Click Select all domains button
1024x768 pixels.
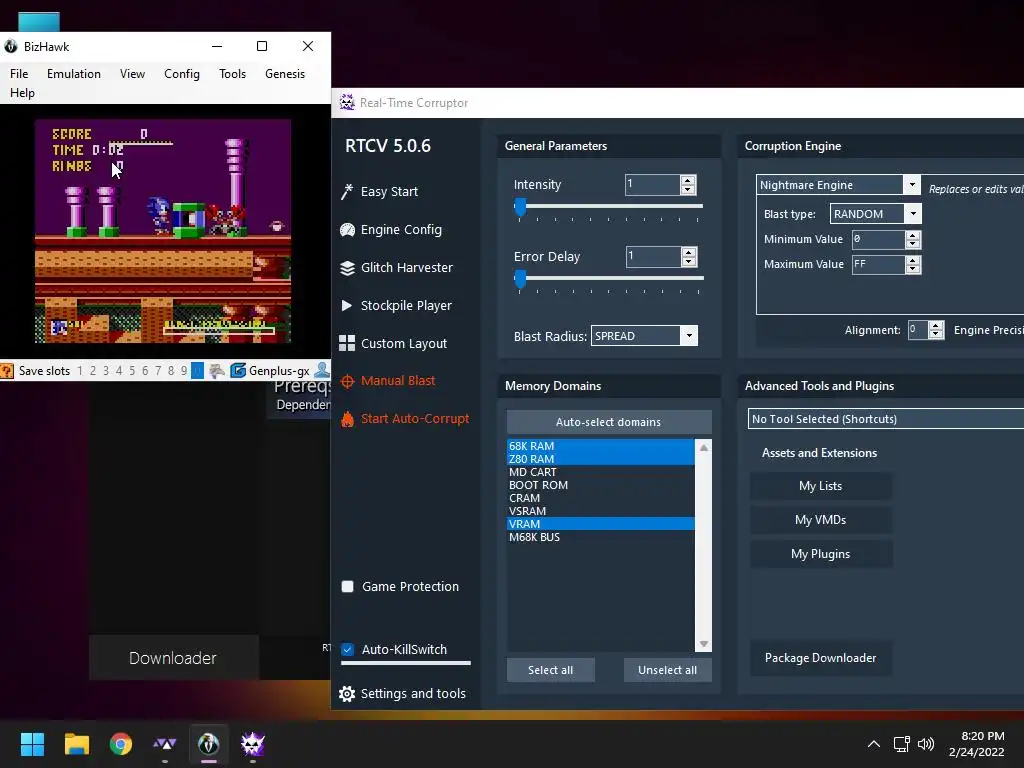tap(551, 670)
